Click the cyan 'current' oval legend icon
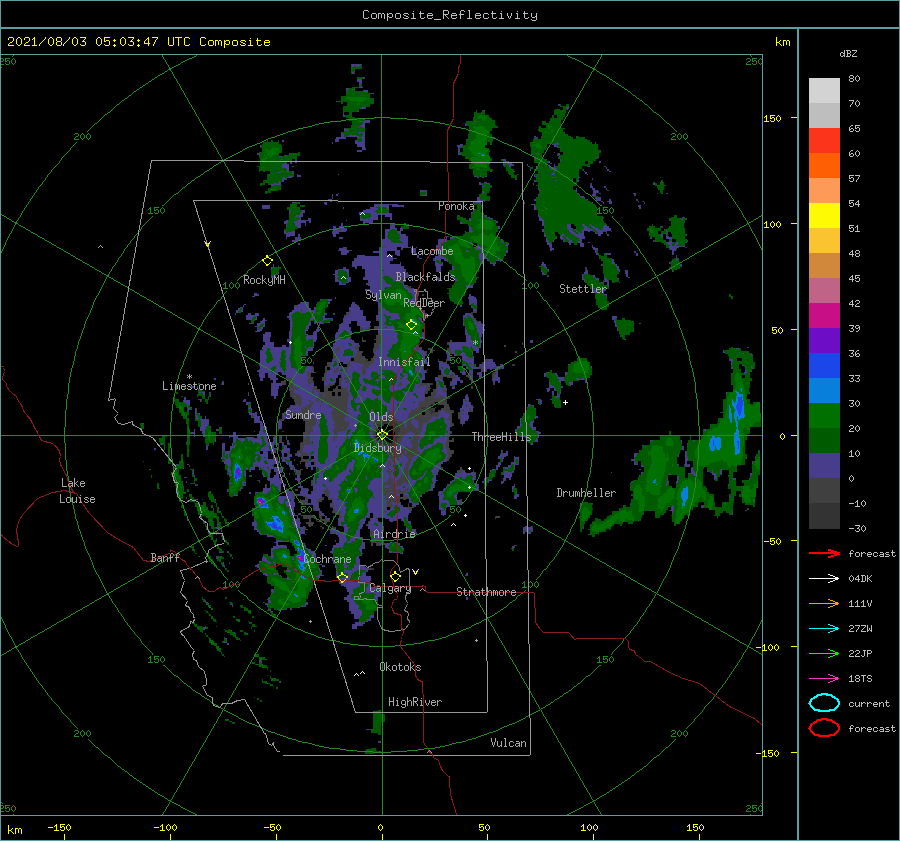Viewport: 900px width, 841px height. point(824,703)
